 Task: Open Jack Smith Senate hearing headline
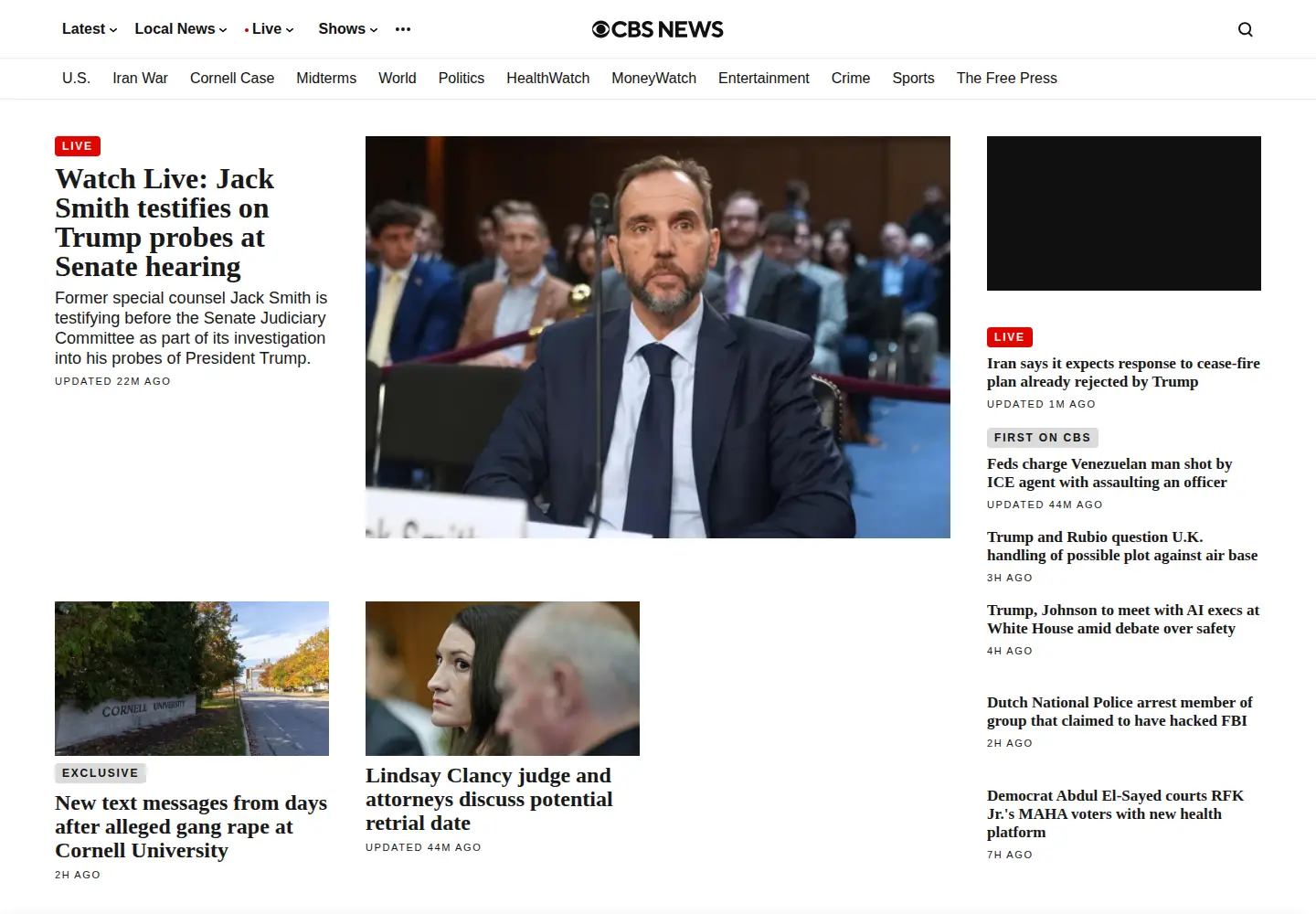point(165,222)
